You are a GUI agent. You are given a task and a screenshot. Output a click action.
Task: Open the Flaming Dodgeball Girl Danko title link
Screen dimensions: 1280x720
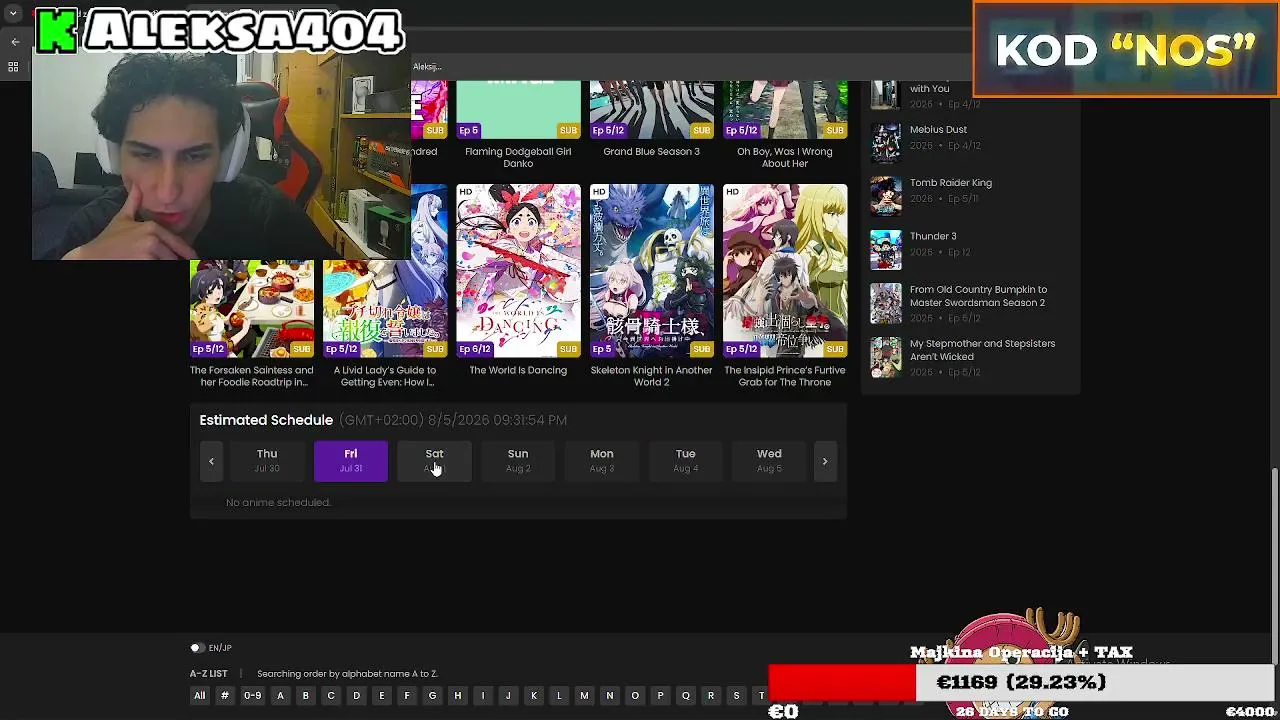click(x=518, y=157)
